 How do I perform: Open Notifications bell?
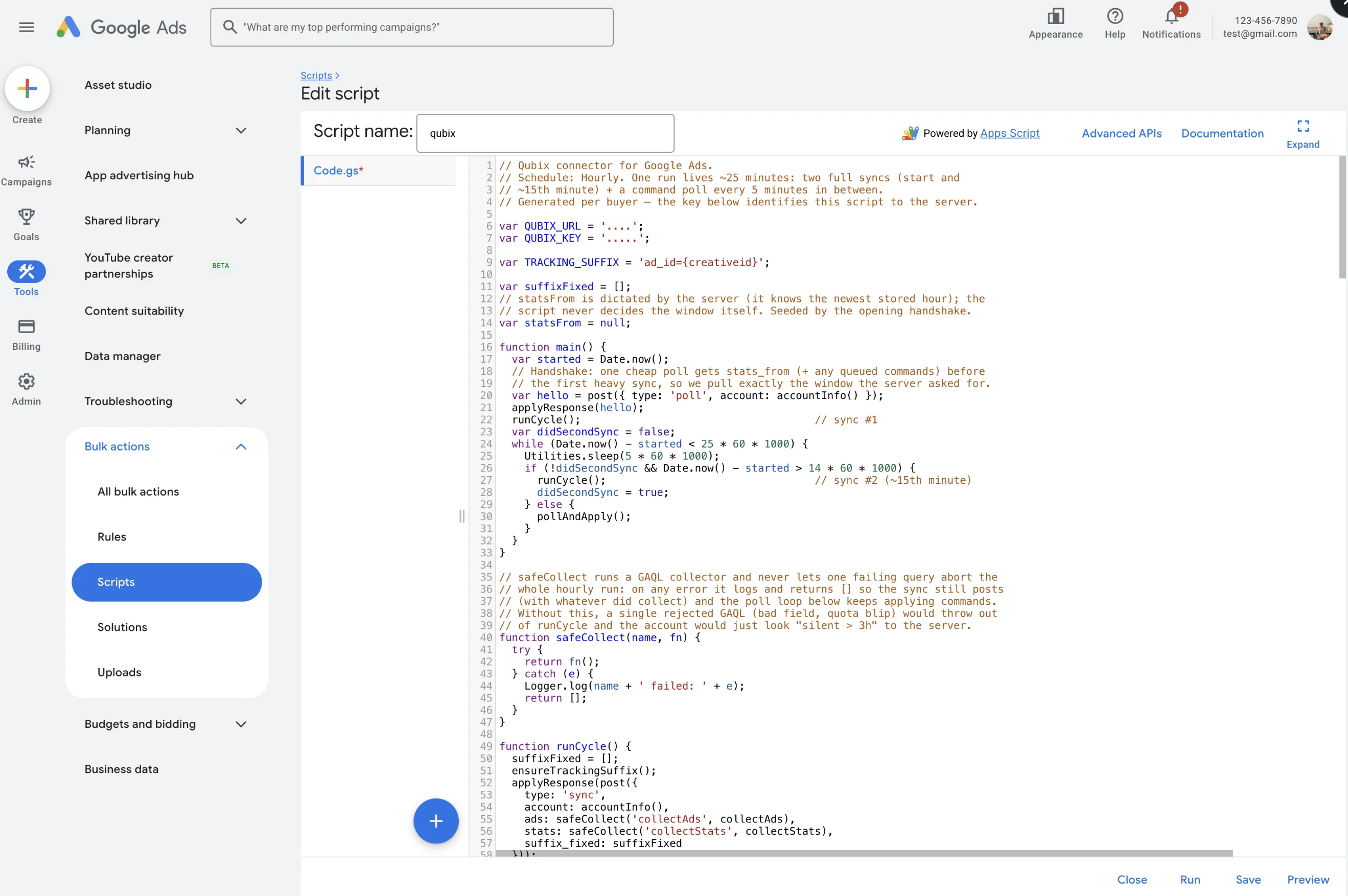pyautogui.click(x=1171, y=16)
